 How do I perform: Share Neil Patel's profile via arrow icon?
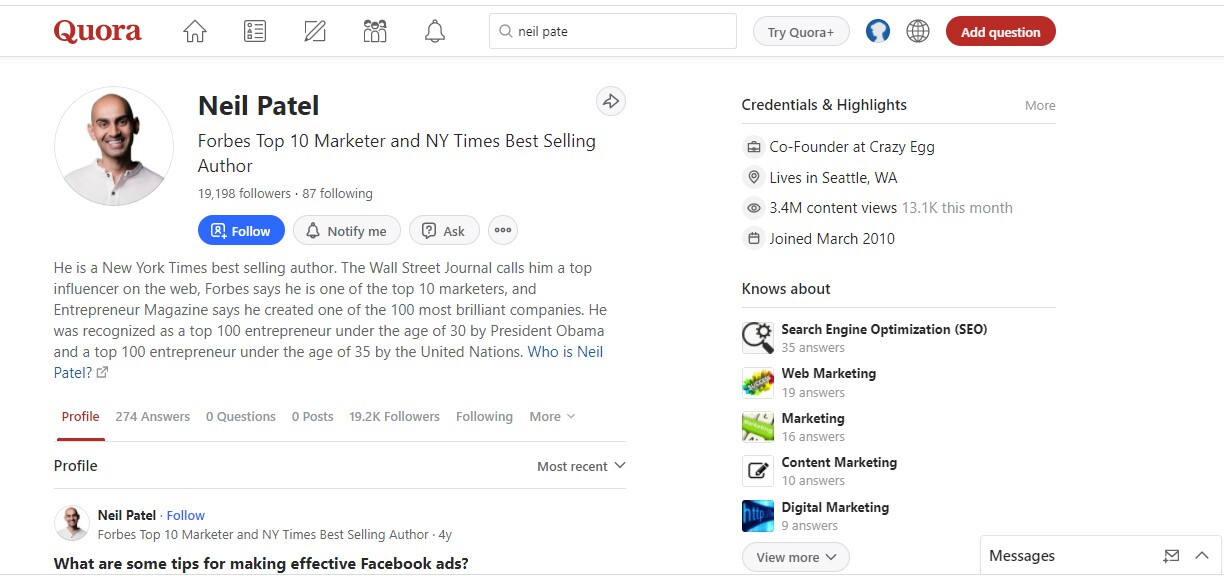point(611,101)
